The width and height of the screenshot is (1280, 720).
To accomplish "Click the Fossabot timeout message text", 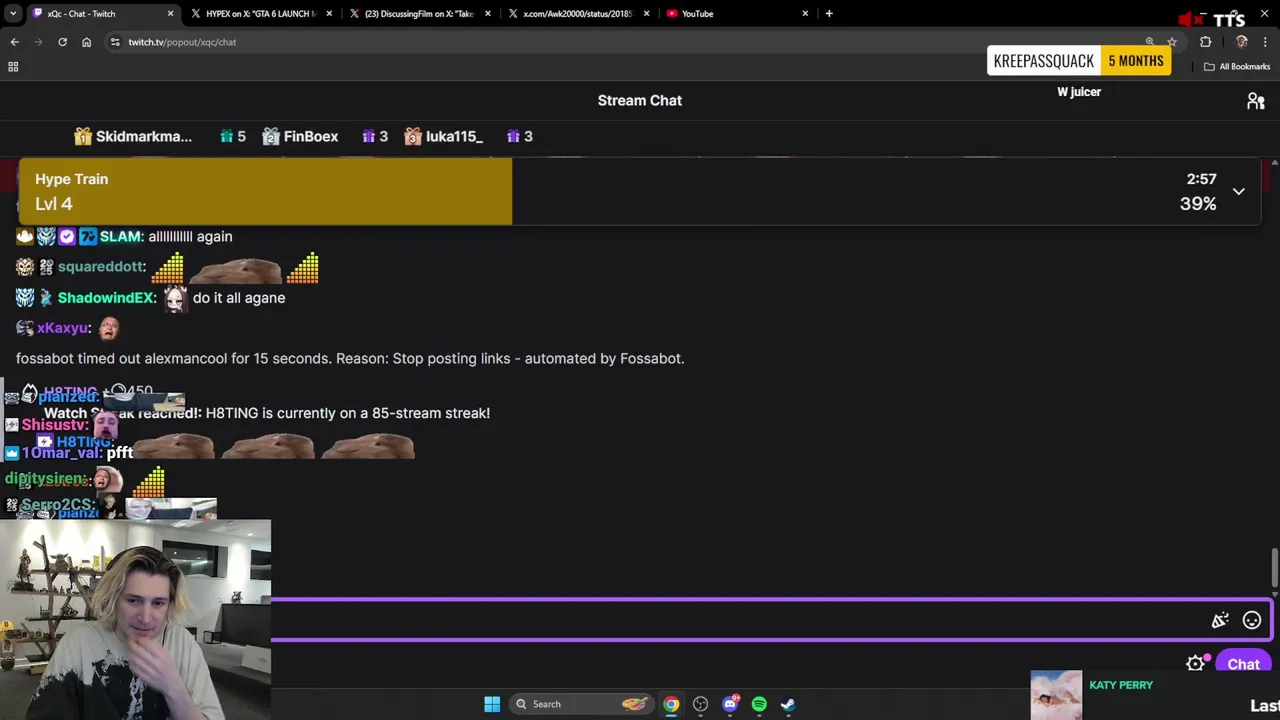I will click(x=350, y=358).
